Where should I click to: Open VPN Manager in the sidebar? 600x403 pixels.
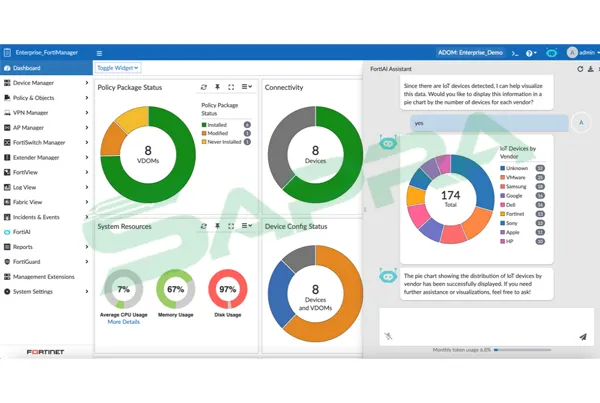coord(46,113)
